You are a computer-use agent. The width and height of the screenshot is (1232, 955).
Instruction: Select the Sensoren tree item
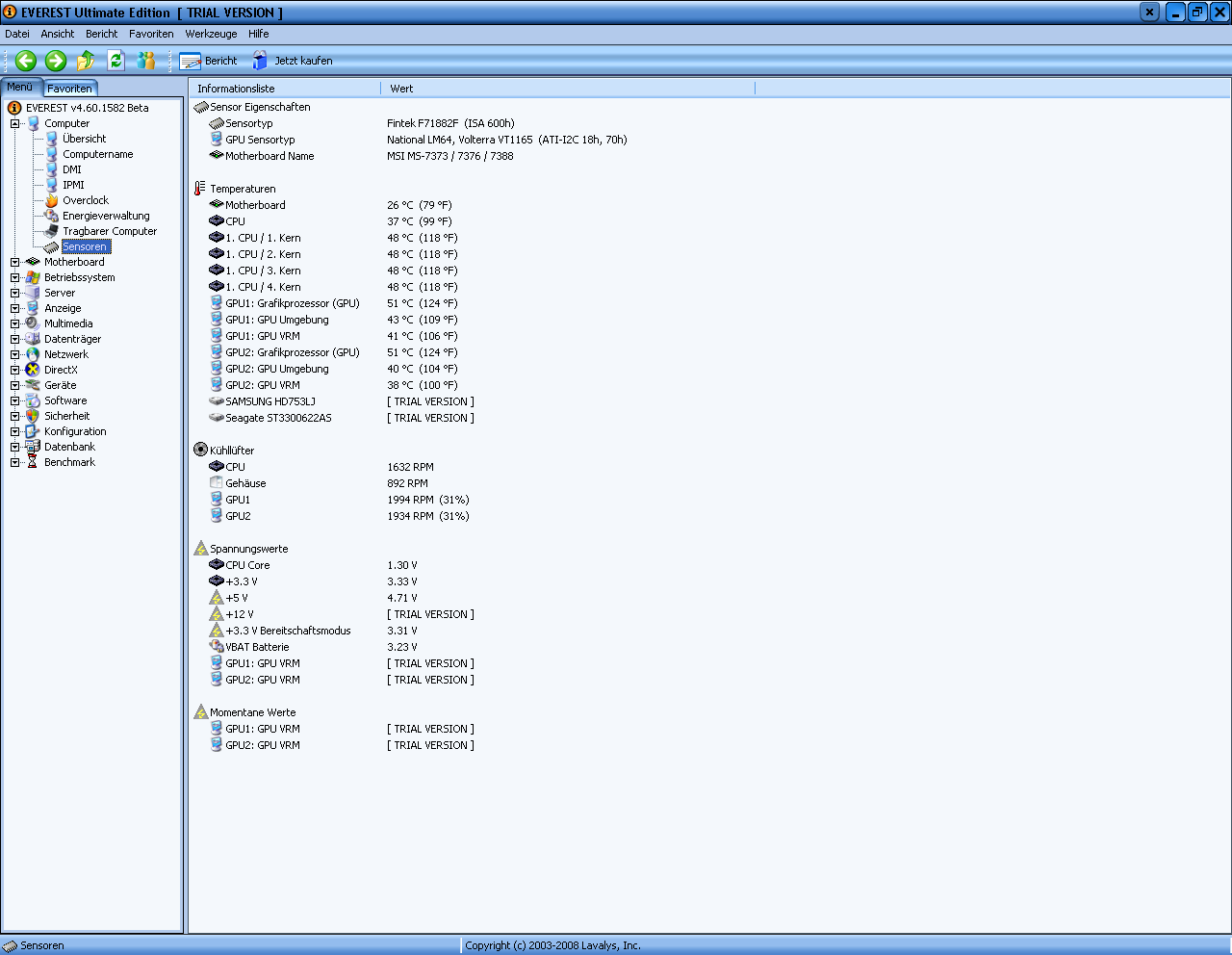coord(87,246)
